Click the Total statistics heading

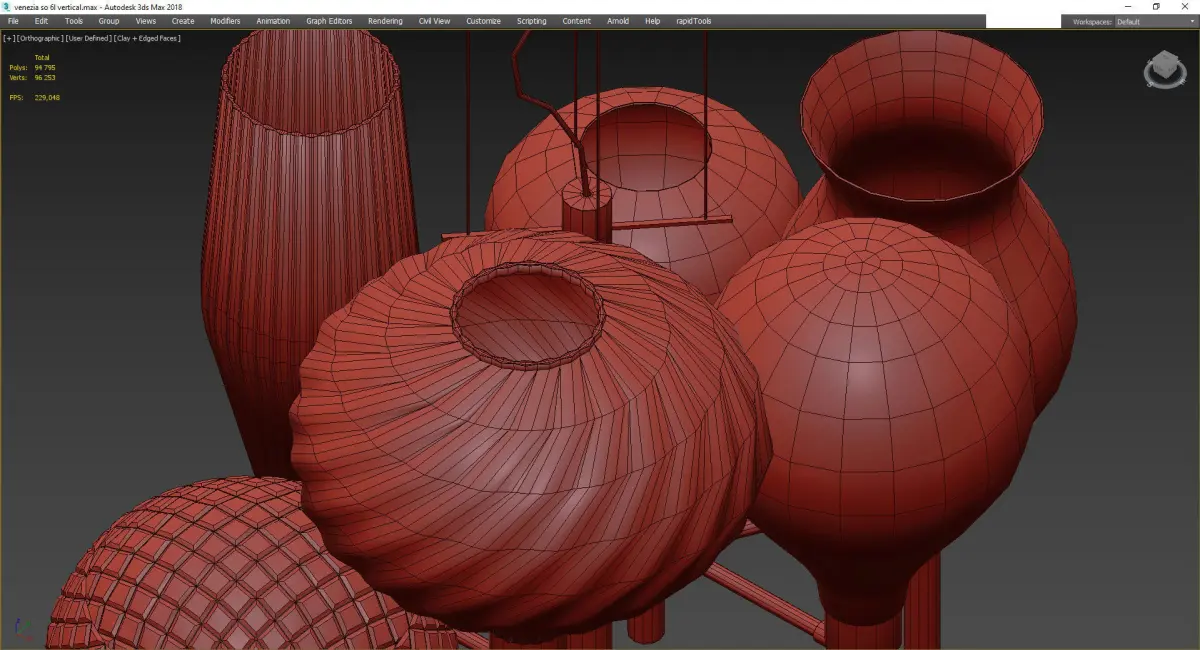41,57
